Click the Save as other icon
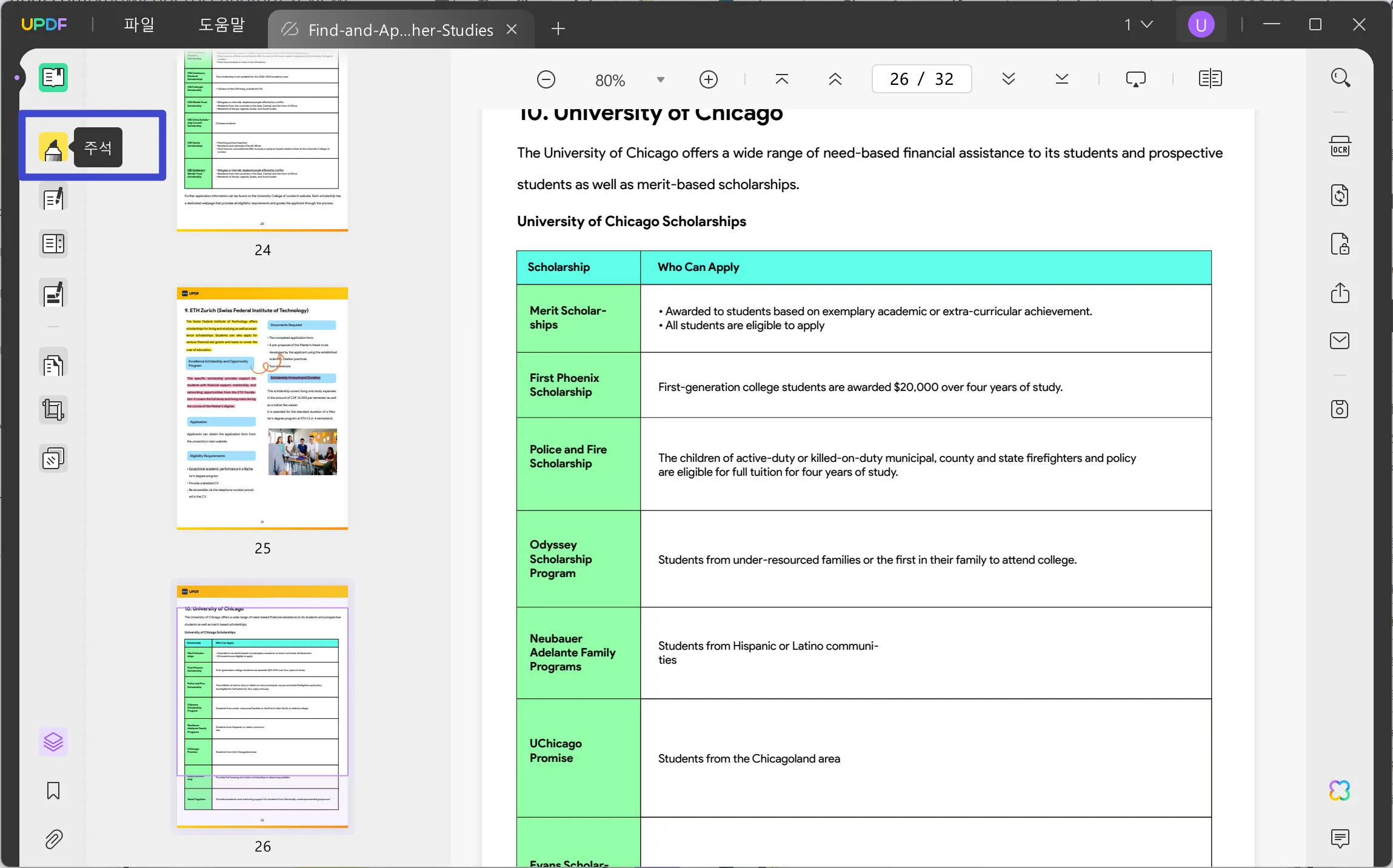This screenshot has width=1393, height=868. [x=1340, y=410]
